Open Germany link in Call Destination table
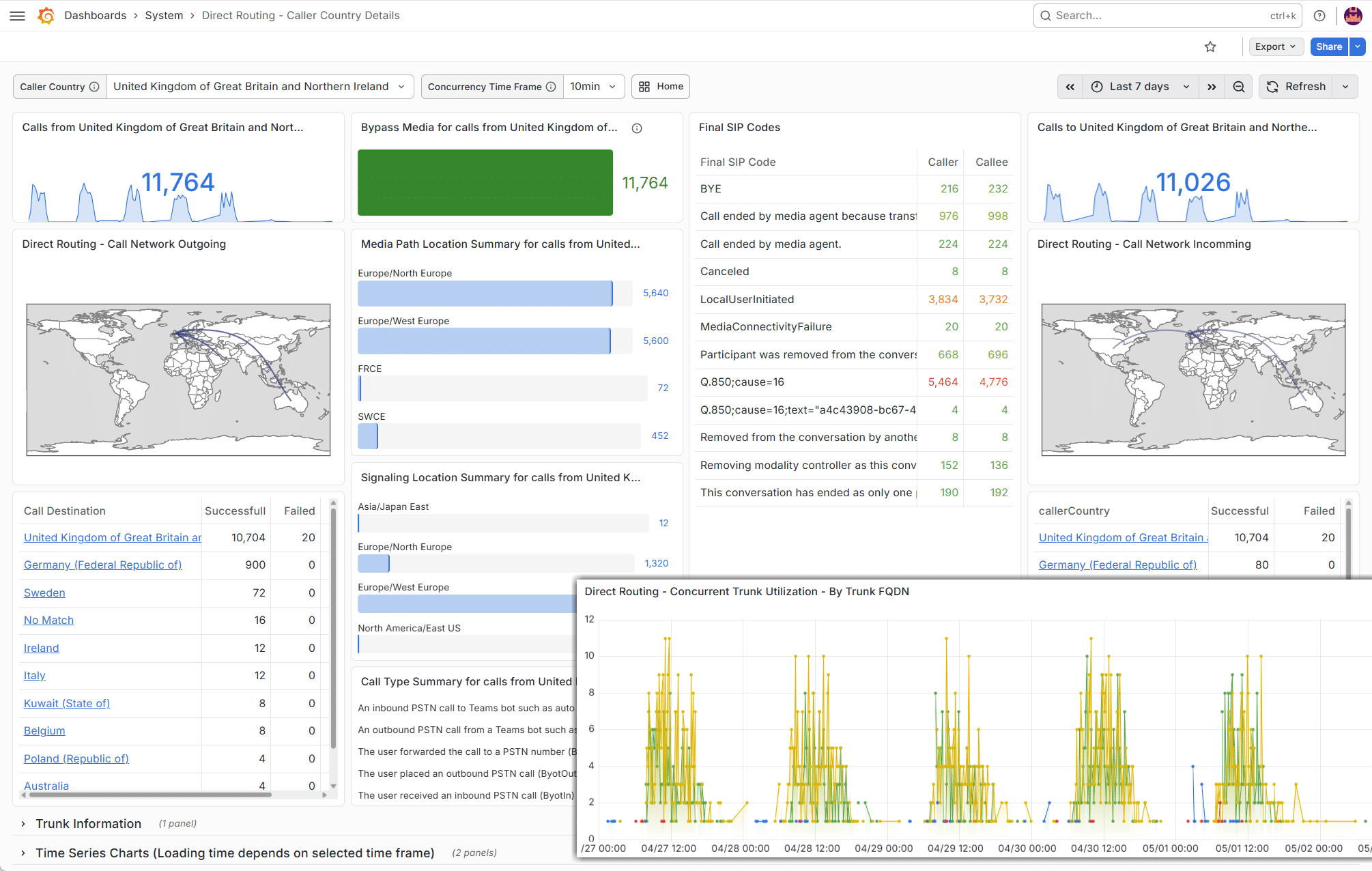Viewport: 1372px width, 871px height. [103, 565]
